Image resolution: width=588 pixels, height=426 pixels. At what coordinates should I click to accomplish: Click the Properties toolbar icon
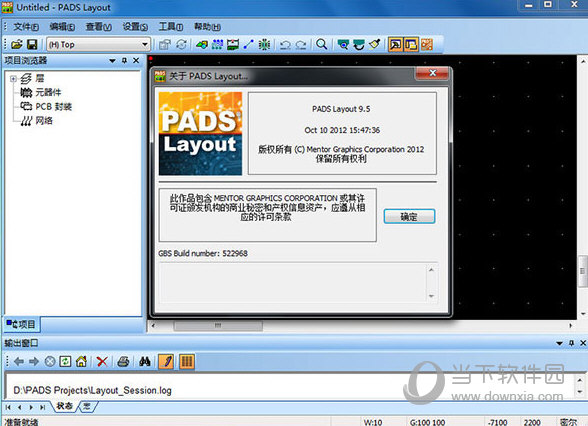165,45
